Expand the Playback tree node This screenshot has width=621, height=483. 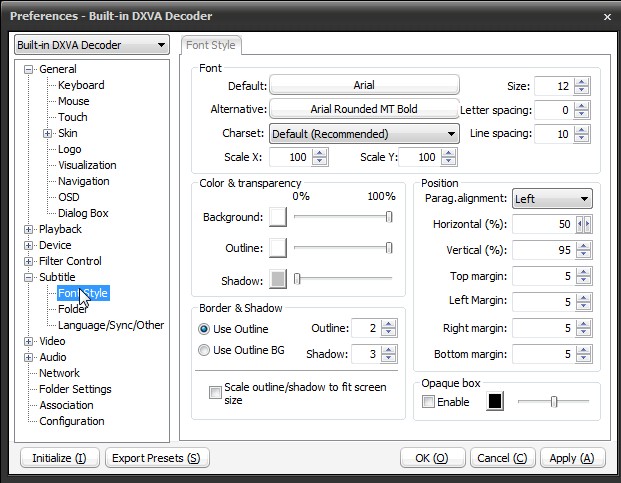28,229
